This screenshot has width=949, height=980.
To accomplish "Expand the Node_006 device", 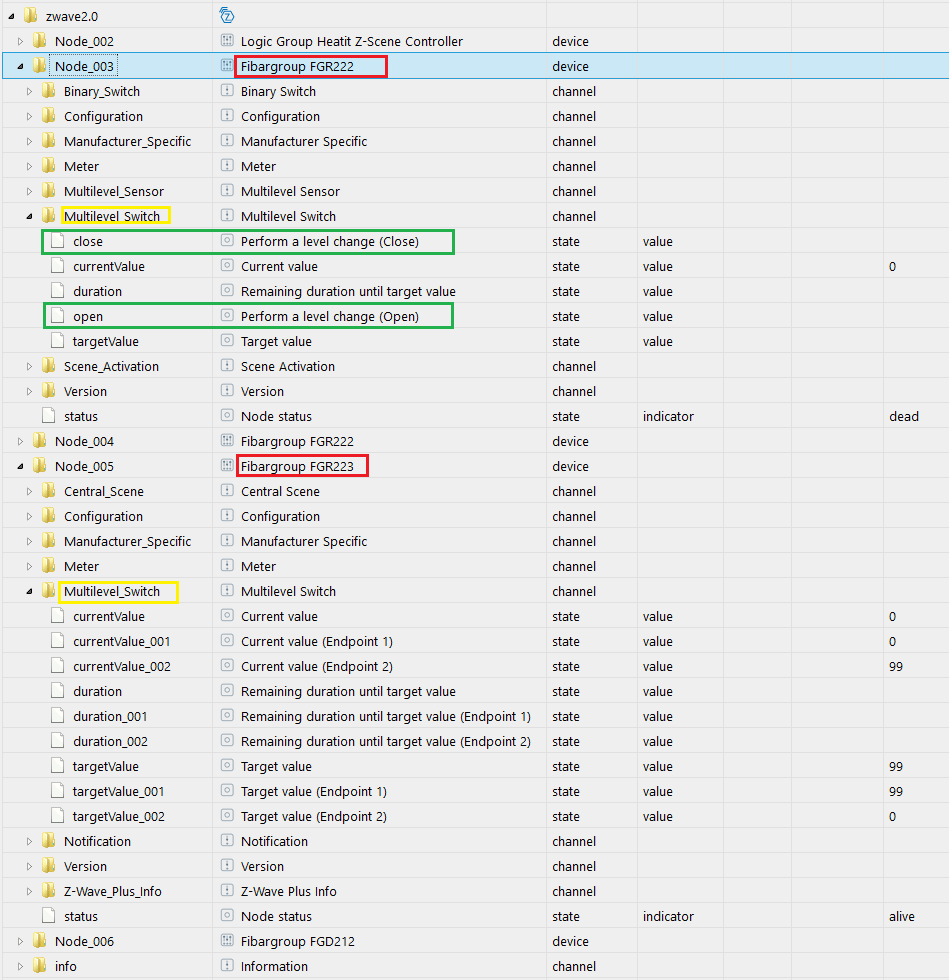I will 20,941.
